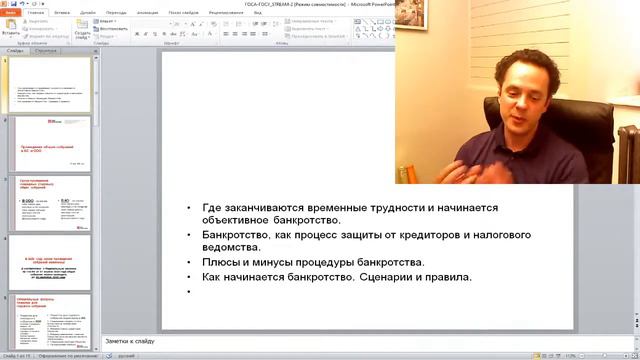The width and height of the screenshot is (640, 360).
Task: Start slide show from status bar icon
Action: pos(558,356)
